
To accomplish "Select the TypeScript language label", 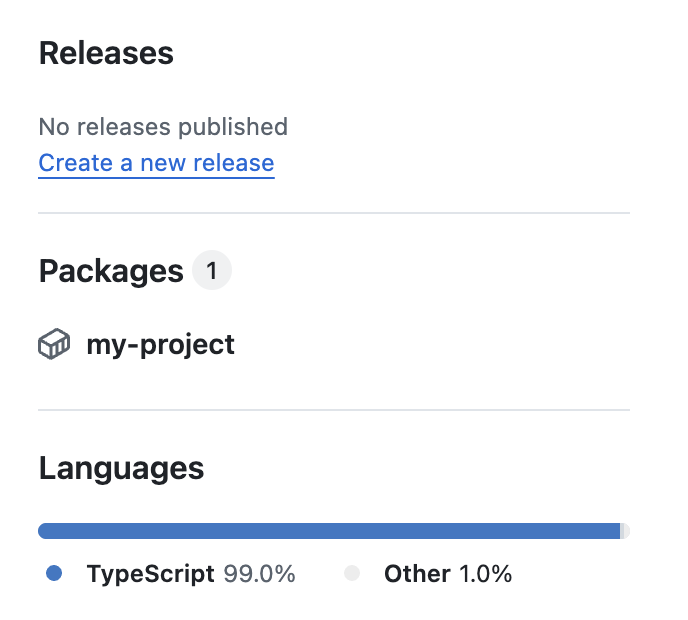I will click(x=150, y=573).
